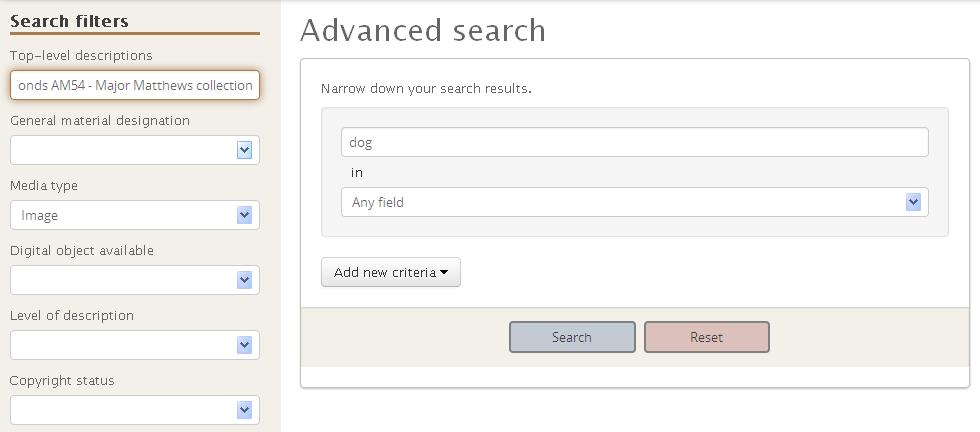The width and height of the screenshot is (980, 432).
Task: Click the Copyright status dropdown arrow icon
Action: click(244, 410)
